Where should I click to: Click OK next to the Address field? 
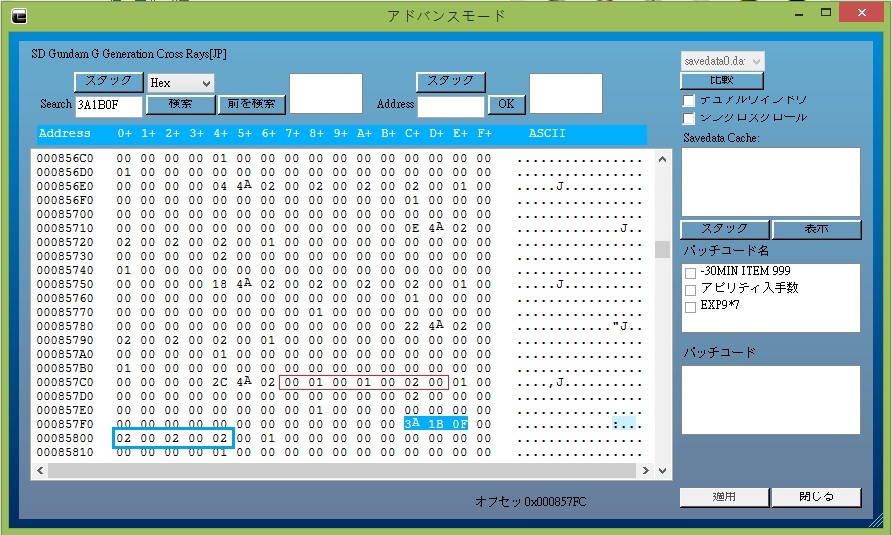pyautogui.click(x=506, y=104)
